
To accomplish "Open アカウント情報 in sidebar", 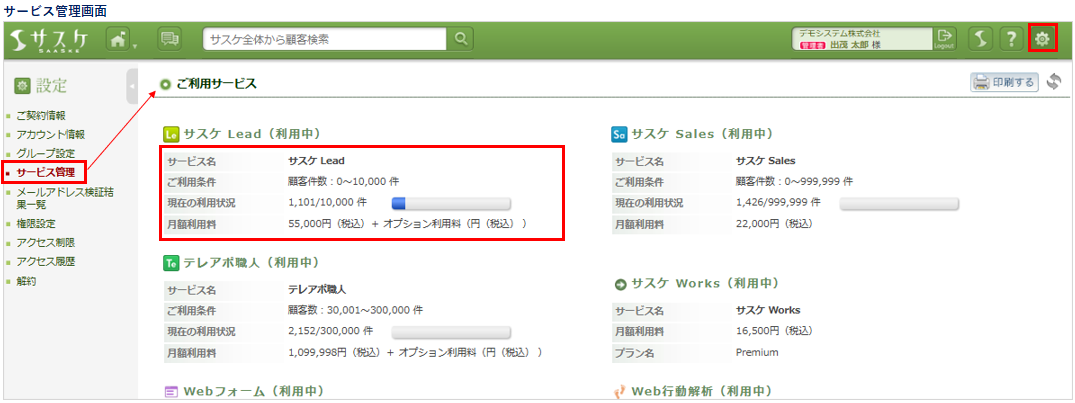I will click(x=51, y=134).
